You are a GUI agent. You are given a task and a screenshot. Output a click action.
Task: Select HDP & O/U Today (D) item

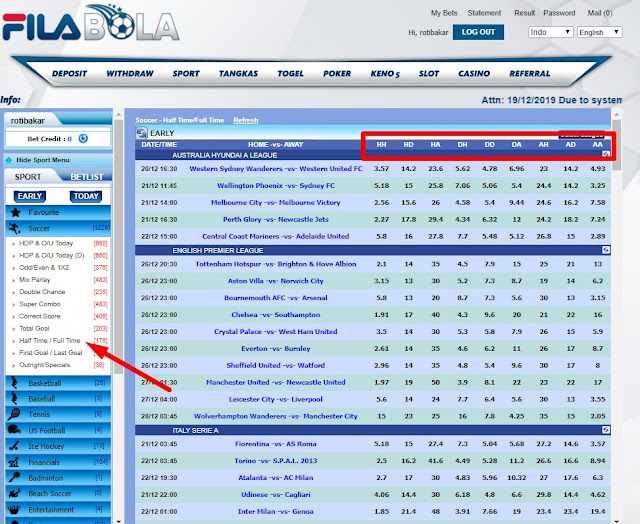point(51,255)
